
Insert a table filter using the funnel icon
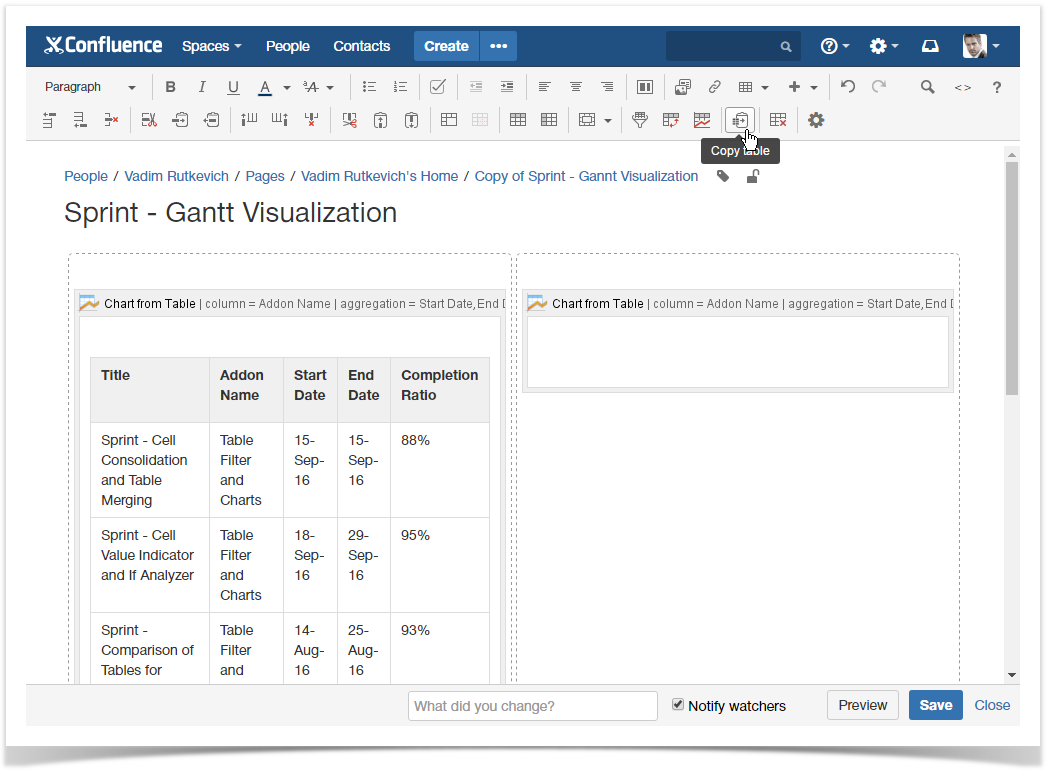coord(640,120)
